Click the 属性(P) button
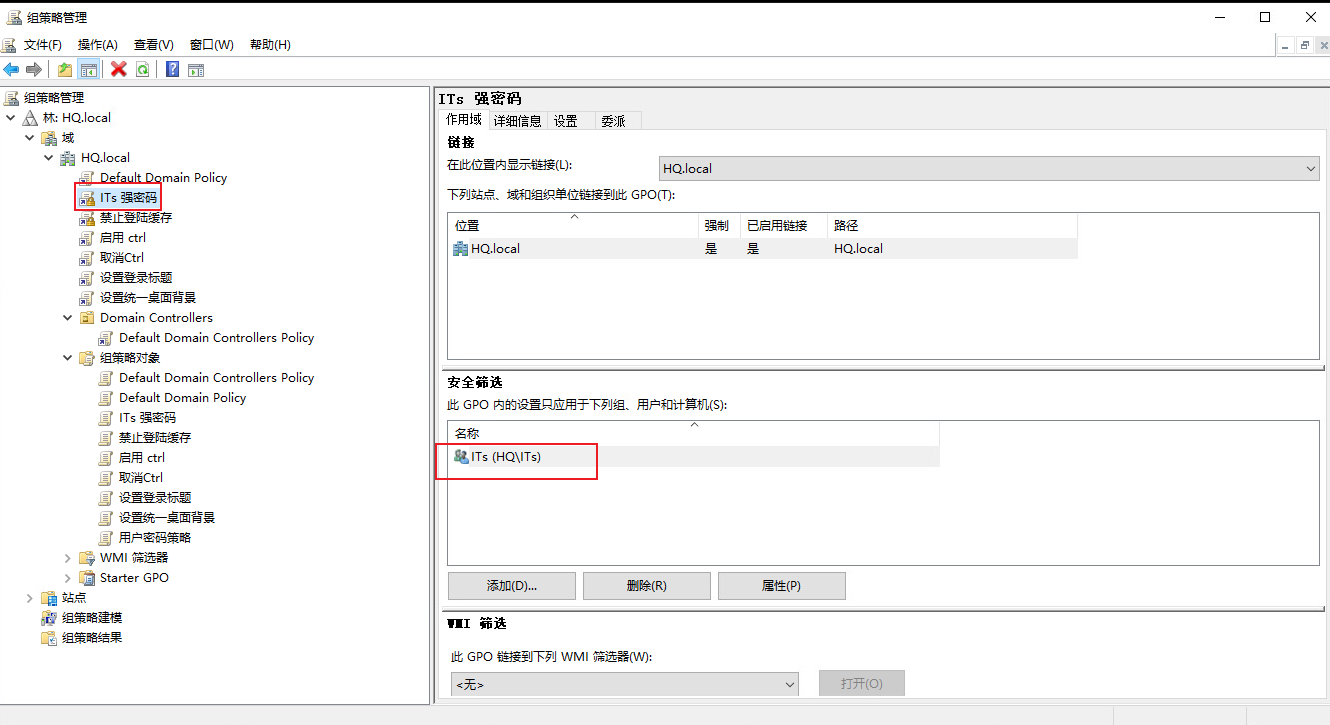 point(782,586)
